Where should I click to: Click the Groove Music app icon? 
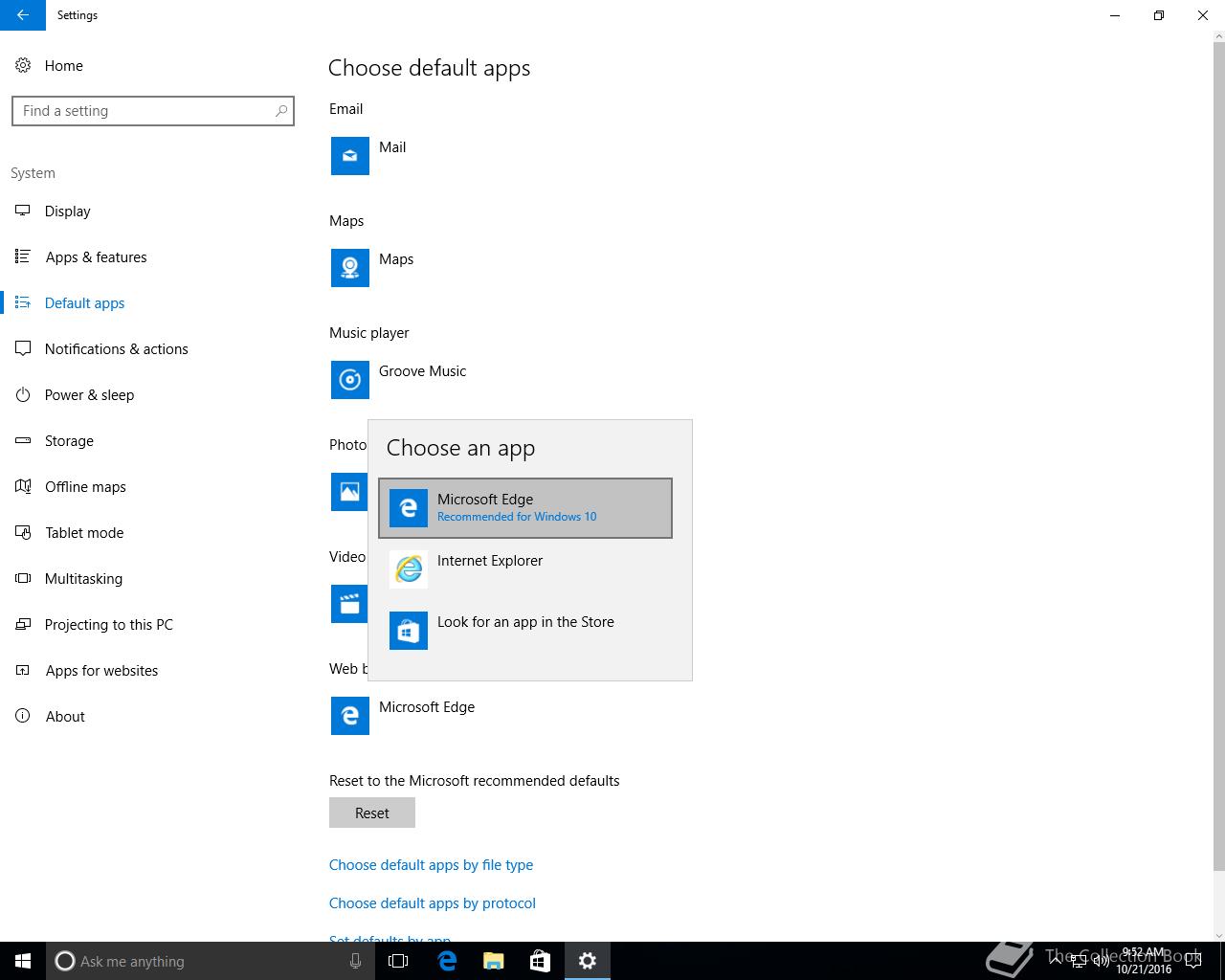350,380
